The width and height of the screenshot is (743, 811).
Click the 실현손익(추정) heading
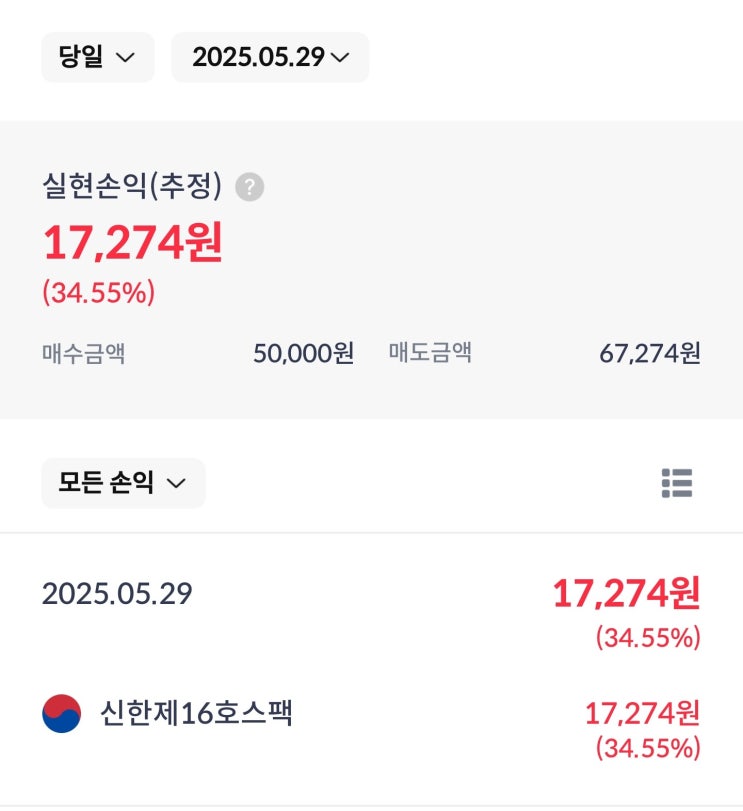pyautogui.click(x=132, y=186)
